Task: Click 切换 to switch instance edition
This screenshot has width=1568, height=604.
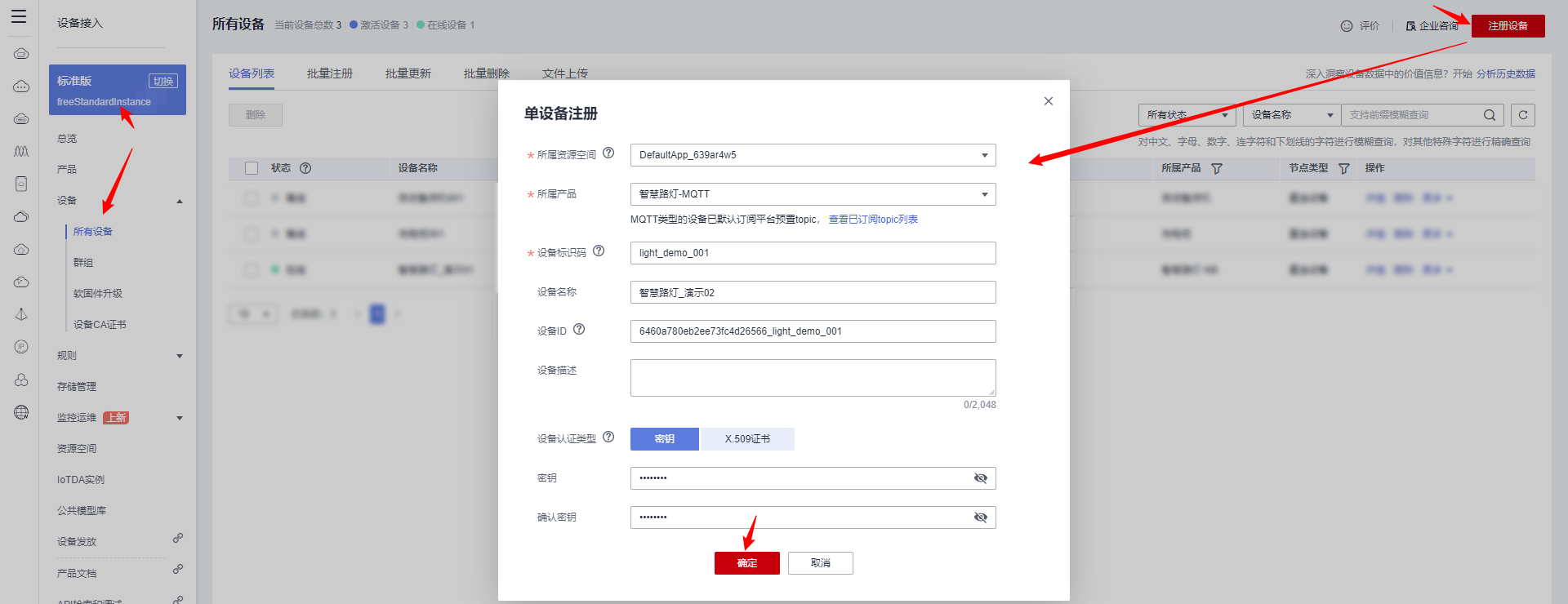Action: (163, 81)
